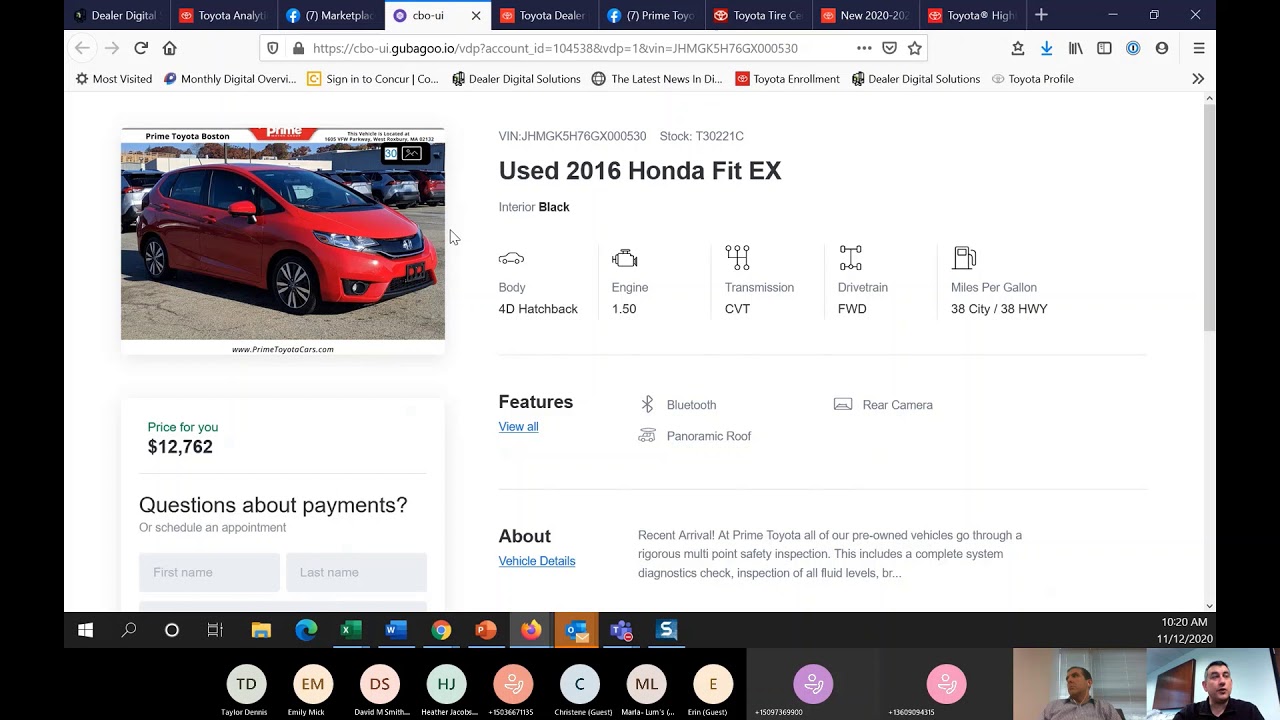Click the Rear Camera feature icon
The width and height of the screenshot is (1280, 720).
point(843,404)
